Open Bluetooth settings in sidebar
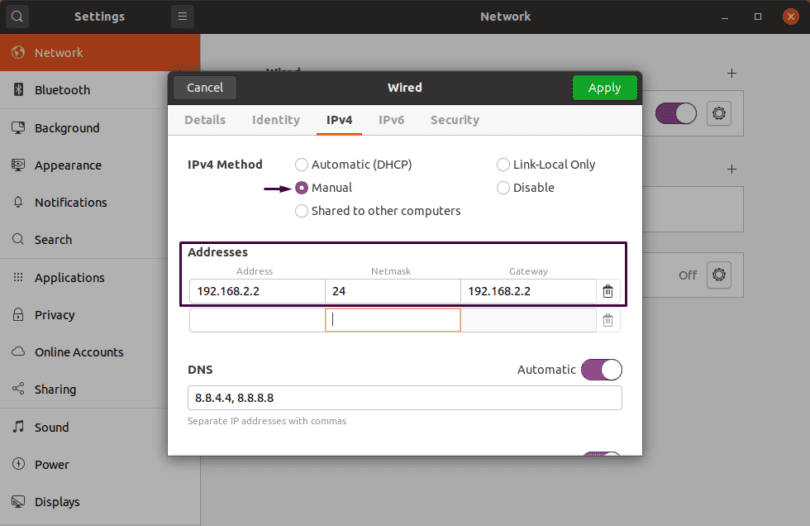The width and height of the screenshot is (810, 526). pyautogui.click(x=62, y=90)
